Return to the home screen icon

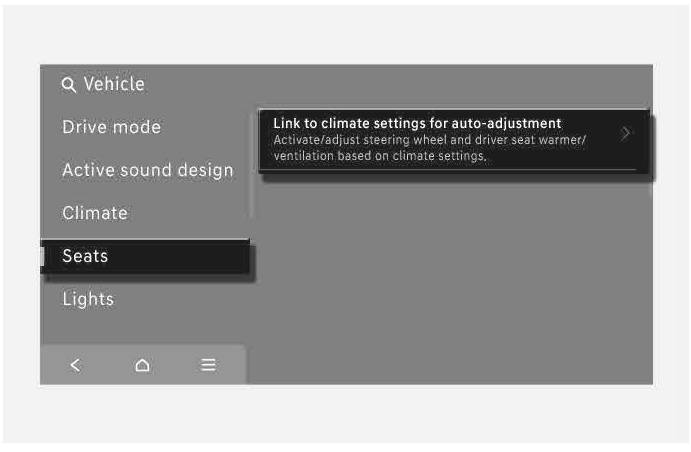point(142,365)
